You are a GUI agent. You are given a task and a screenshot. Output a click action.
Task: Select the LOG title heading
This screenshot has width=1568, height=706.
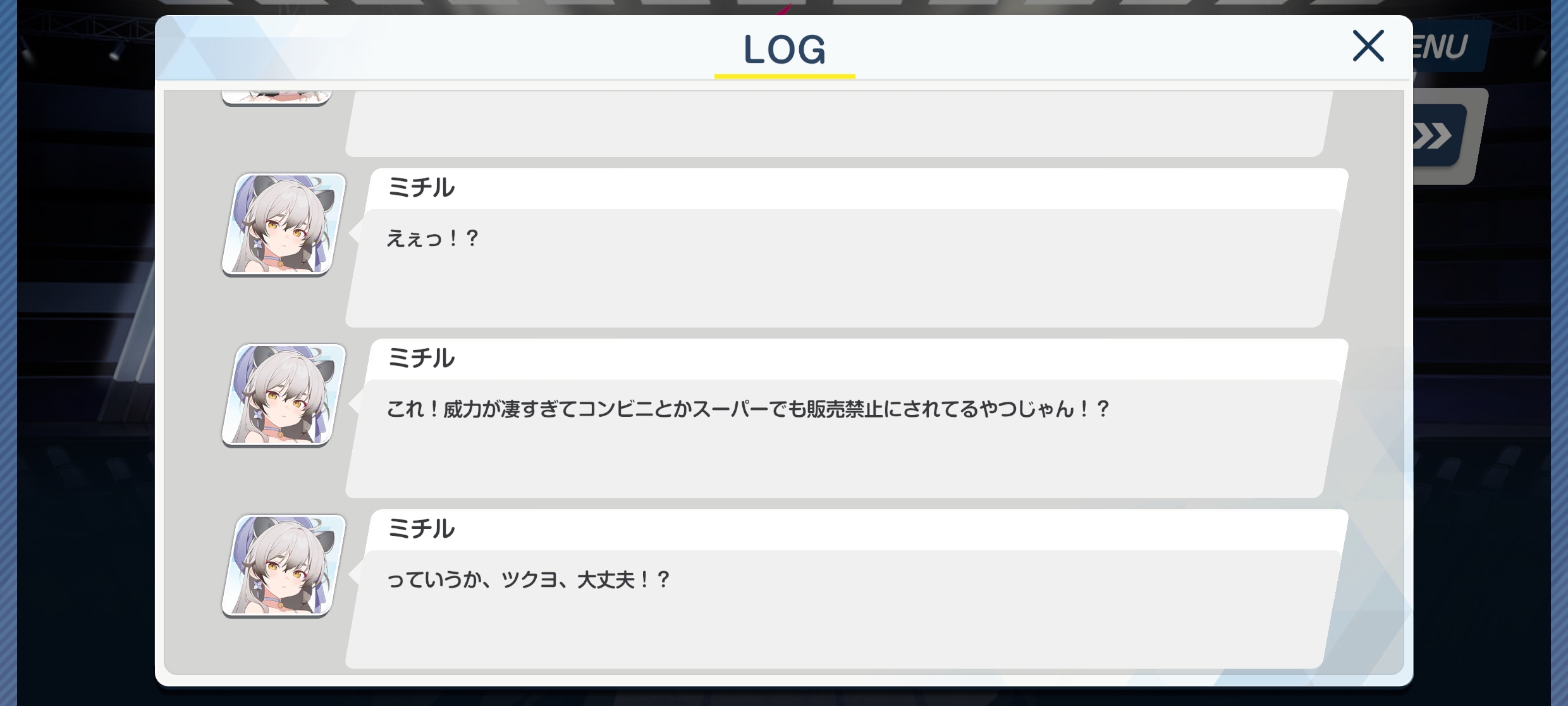785,49
